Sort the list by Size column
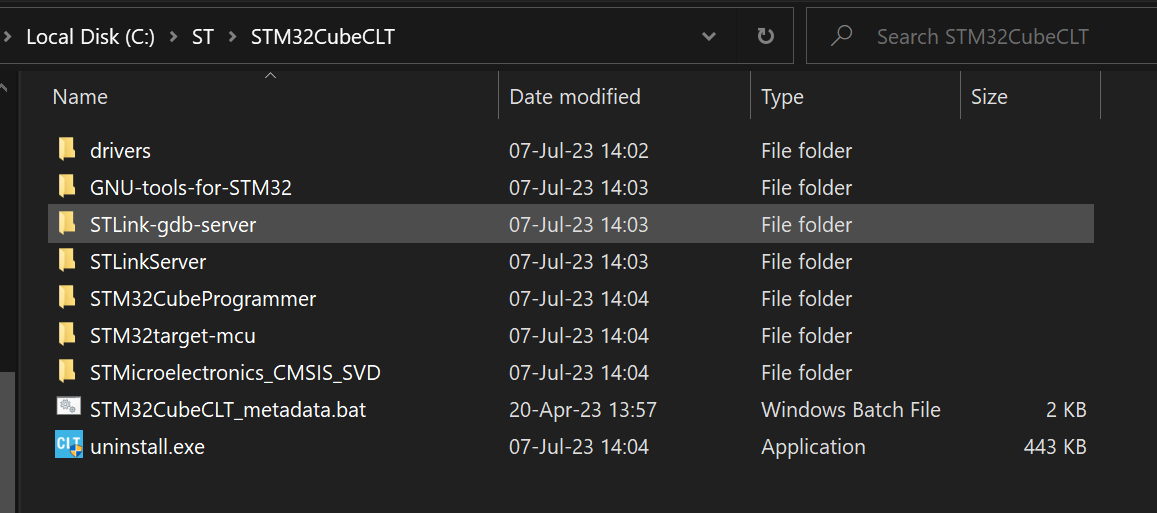 (988, 97)
